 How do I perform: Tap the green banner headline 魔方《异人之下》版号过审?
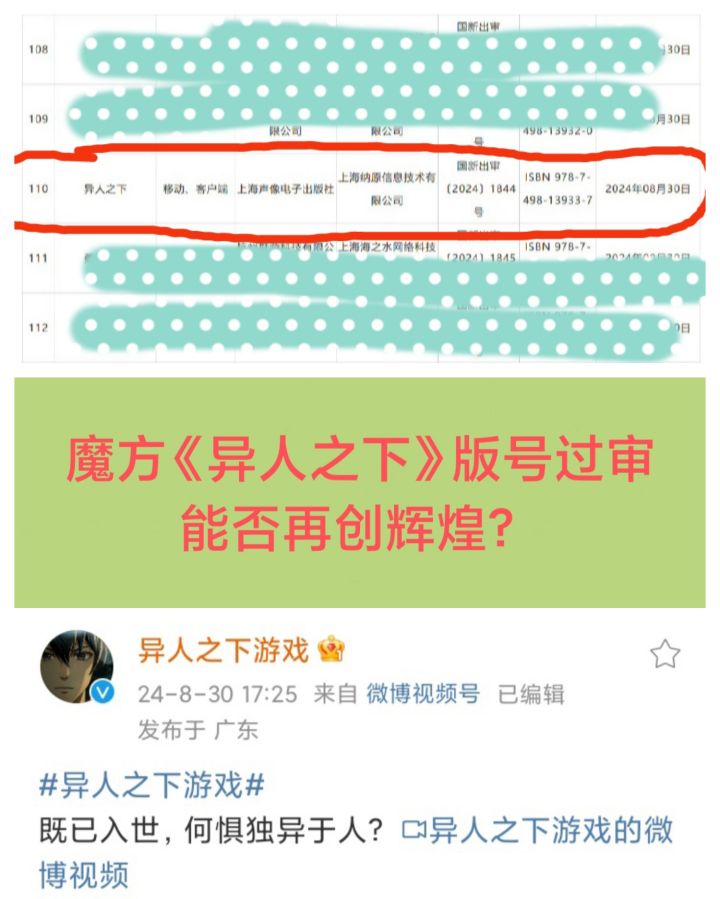click(x=359, y=460)
